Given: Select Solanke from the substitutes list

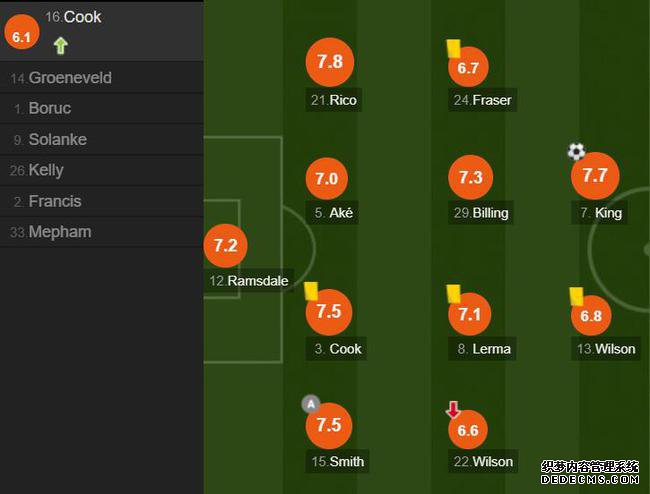Looking at the screenshot, I should (102, 140).
